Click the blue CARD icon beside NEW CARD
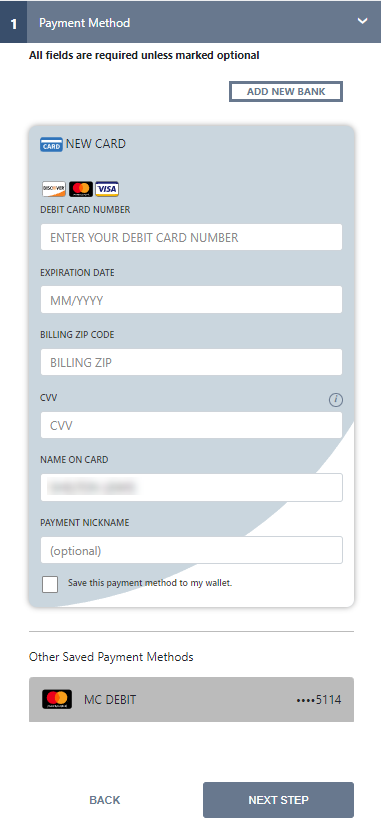This screenshot has width=381, height=825. pyautogui.click(x=51, y=144)
